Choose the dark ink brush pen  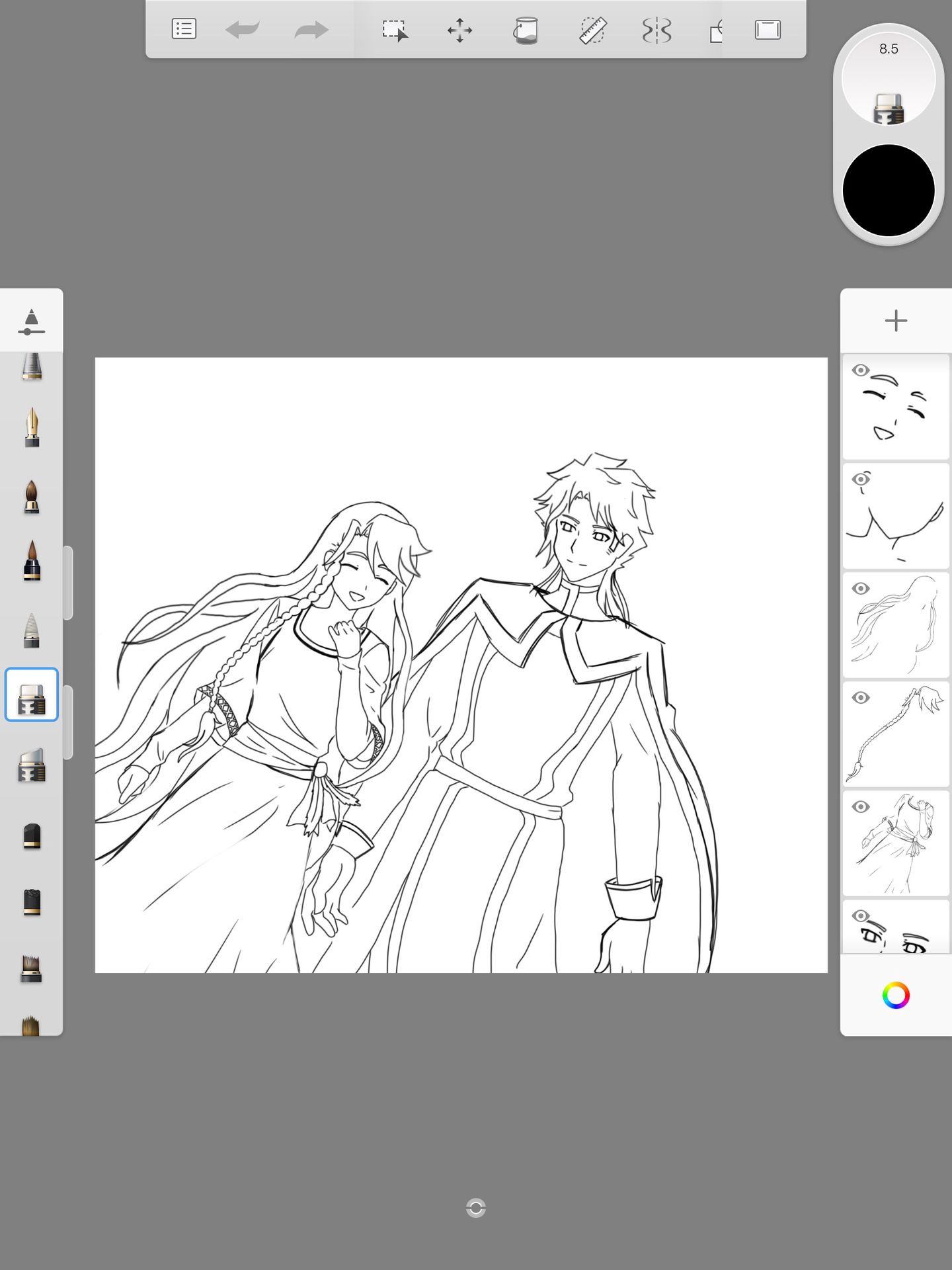click(31, 561)
